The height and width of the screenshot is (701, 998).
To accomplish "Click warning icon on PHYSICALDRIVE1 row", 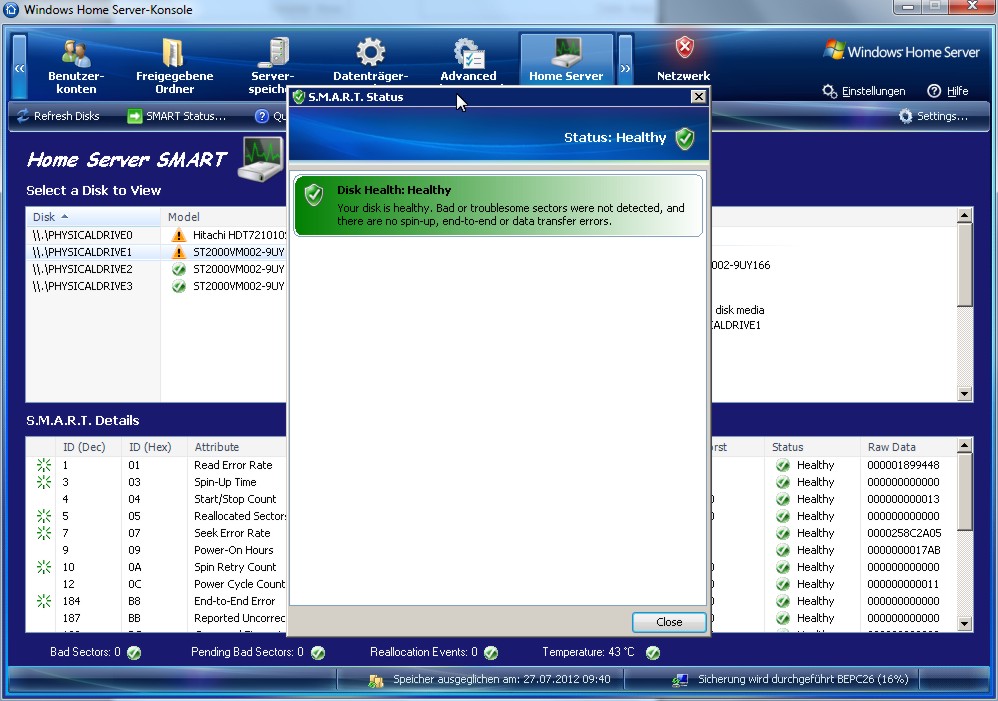I will click(x=179, y=252).
